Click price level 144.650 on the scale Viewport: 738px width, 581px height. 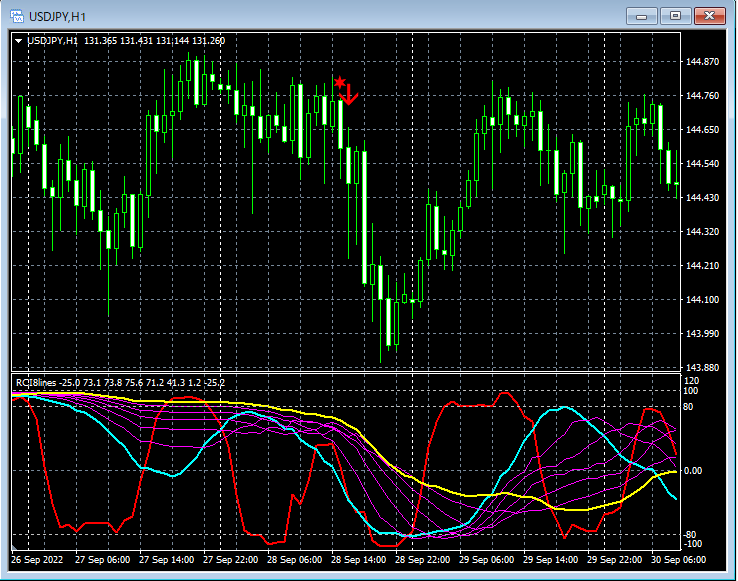point(703,129)
